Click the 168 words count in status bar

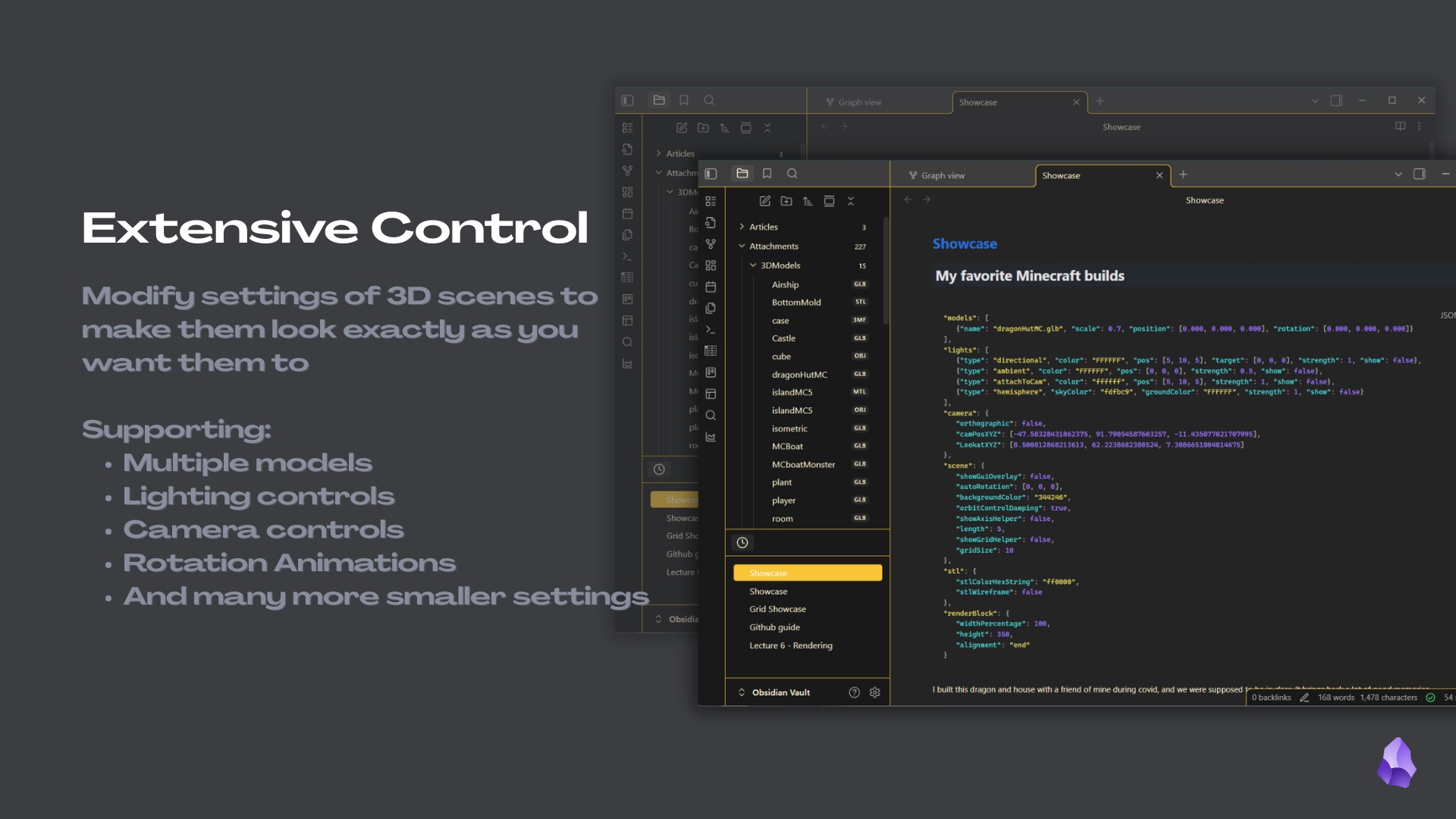[x=1335, y=698]
